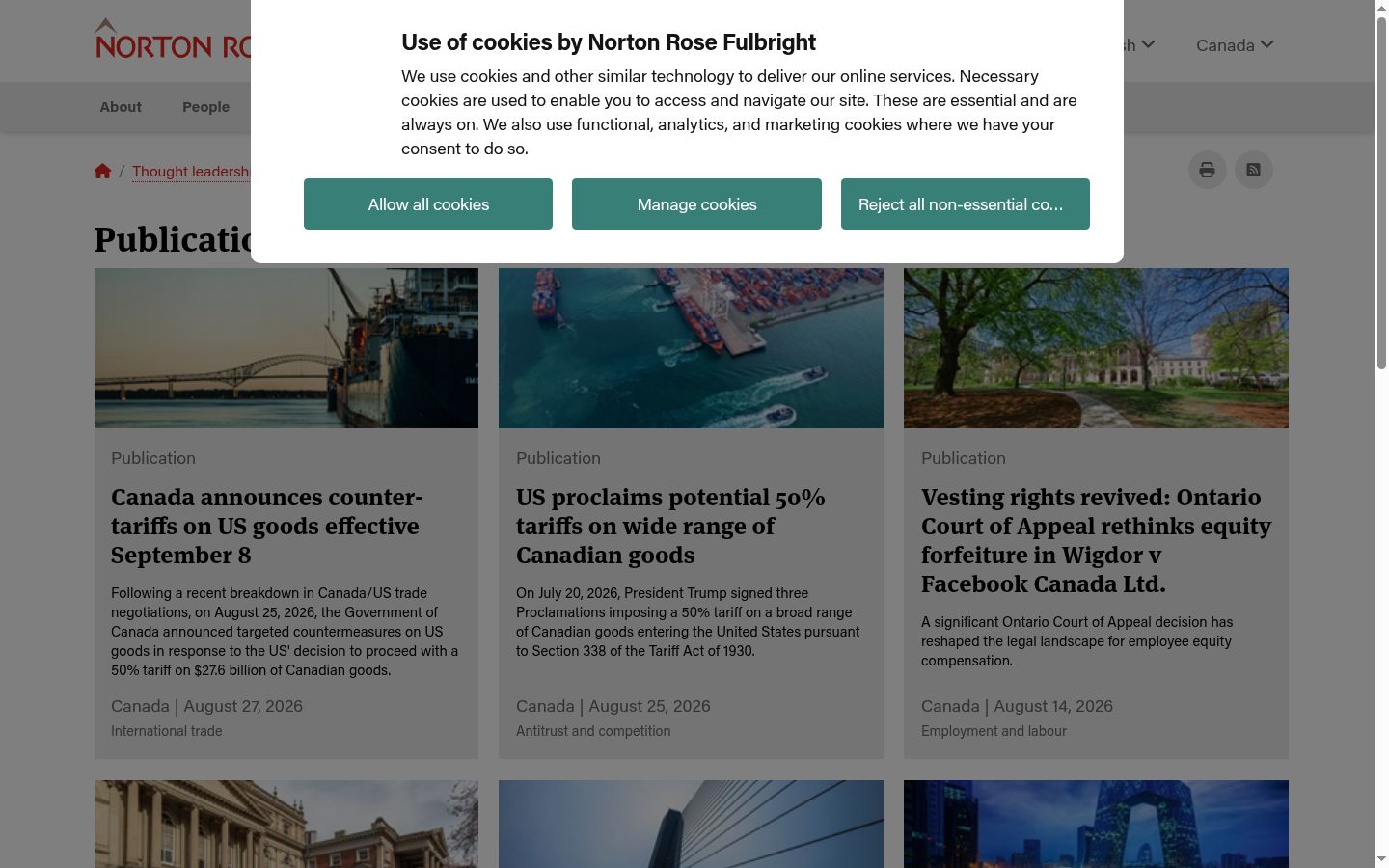
Task: Click the date August 27, 2026
Action: pos(243,706)
